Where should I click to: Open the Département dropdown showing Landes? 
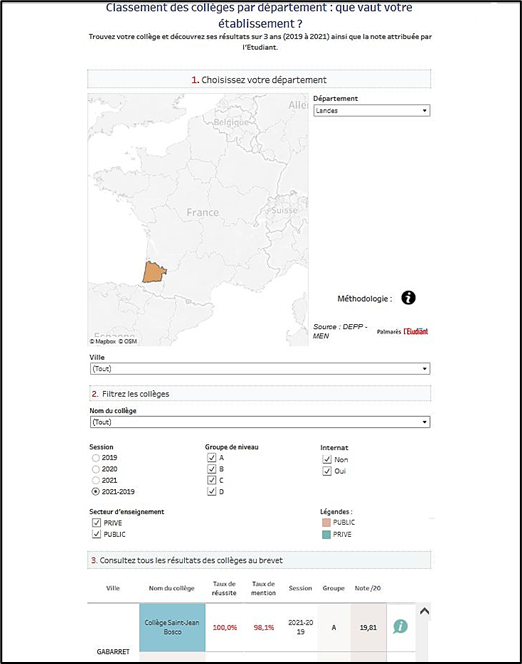pos(372,111)
